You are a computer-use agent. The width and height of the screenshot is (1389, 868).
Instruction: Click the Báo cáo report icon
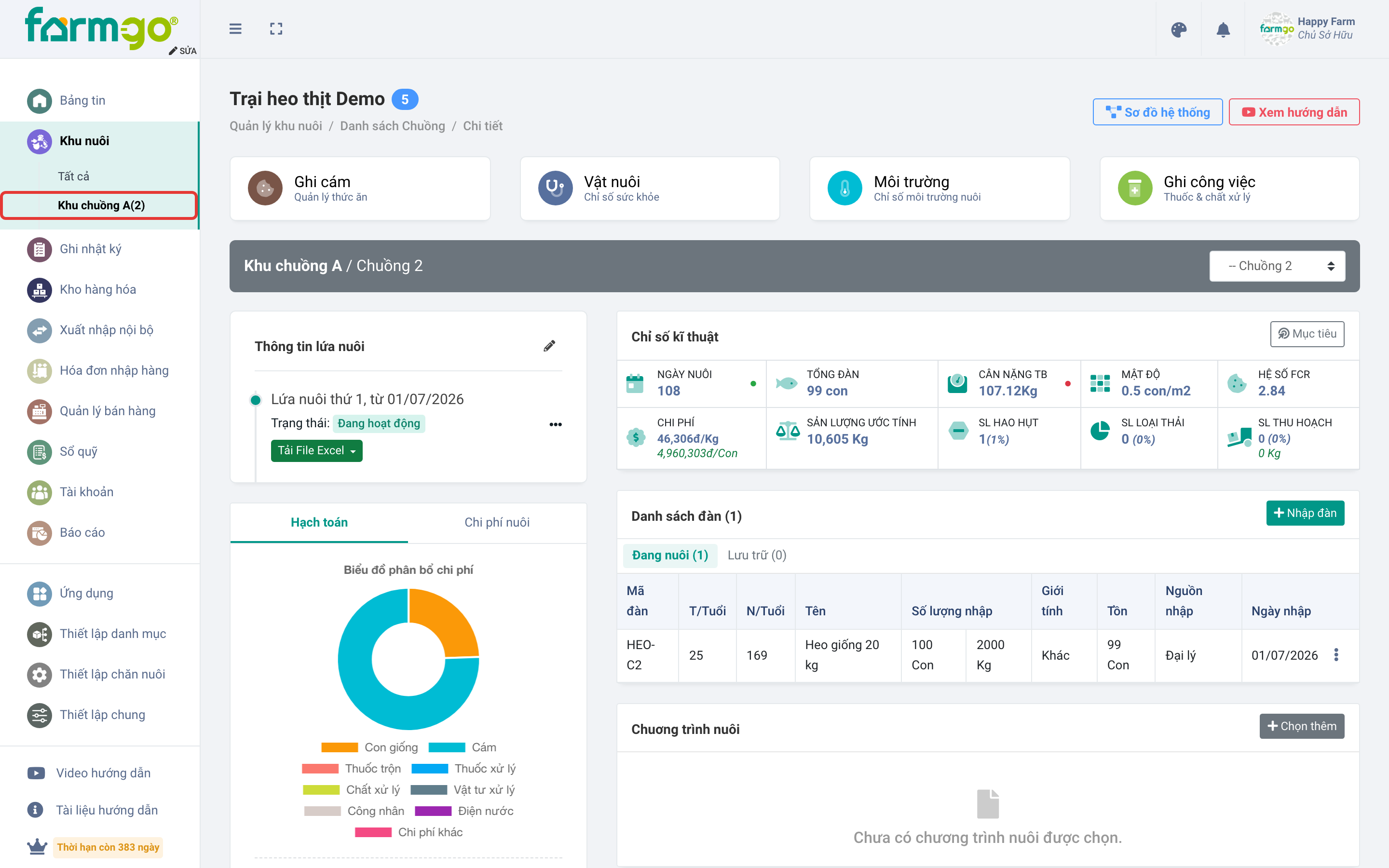click(x=39, y=533)
